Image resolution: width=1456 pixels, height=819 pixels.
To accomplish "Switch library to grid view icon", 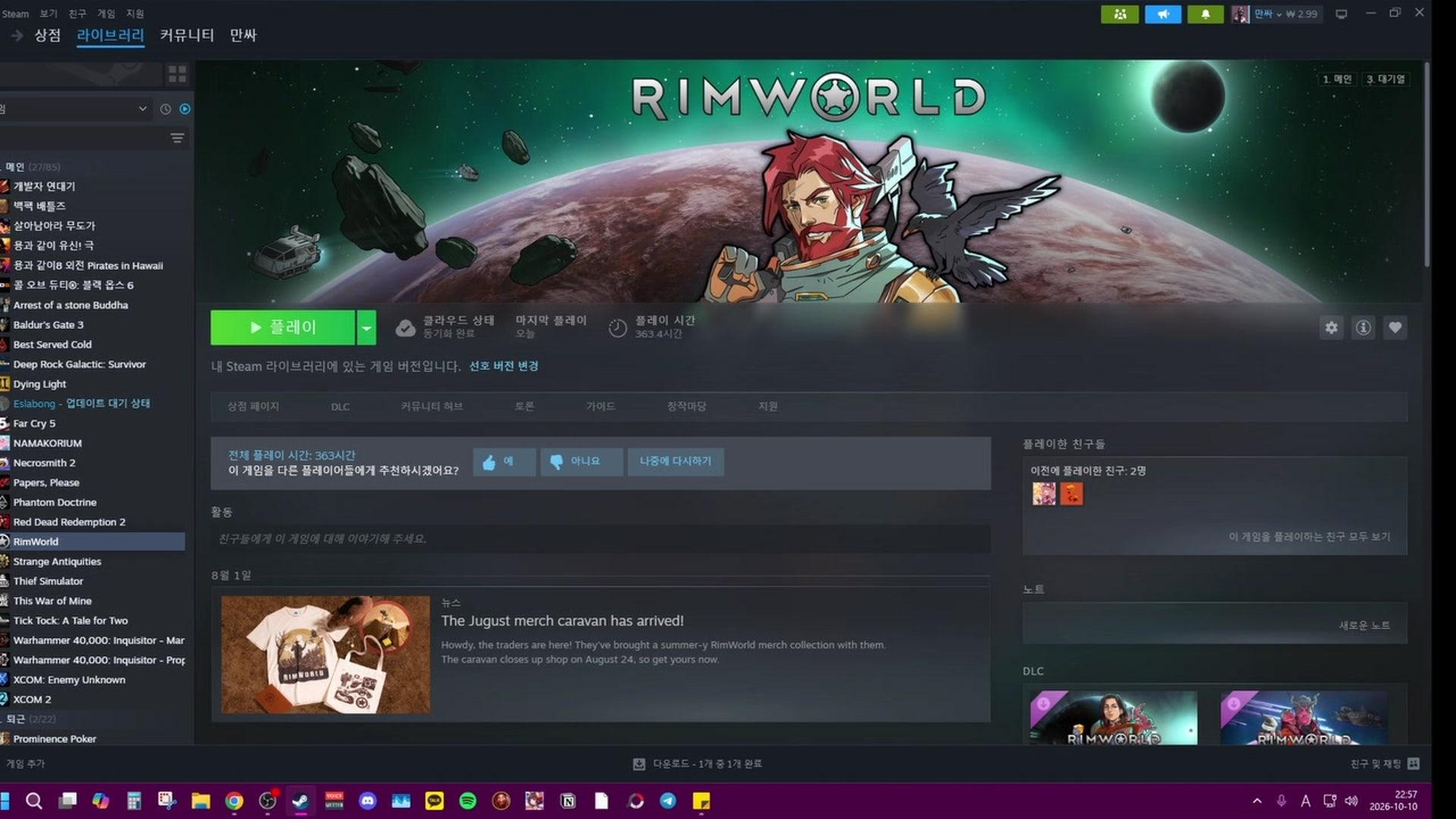I will pyautogui.click(x=177, y=74).
